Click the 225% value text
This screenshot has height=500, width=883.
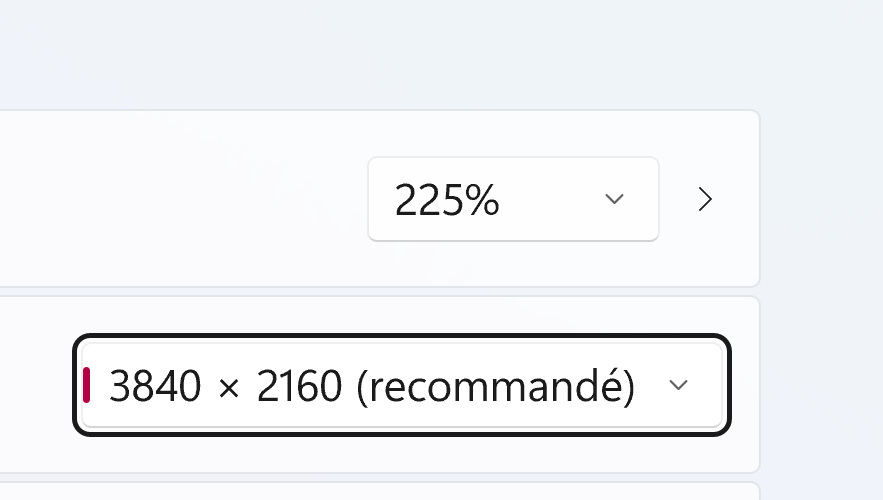[446, 200]
